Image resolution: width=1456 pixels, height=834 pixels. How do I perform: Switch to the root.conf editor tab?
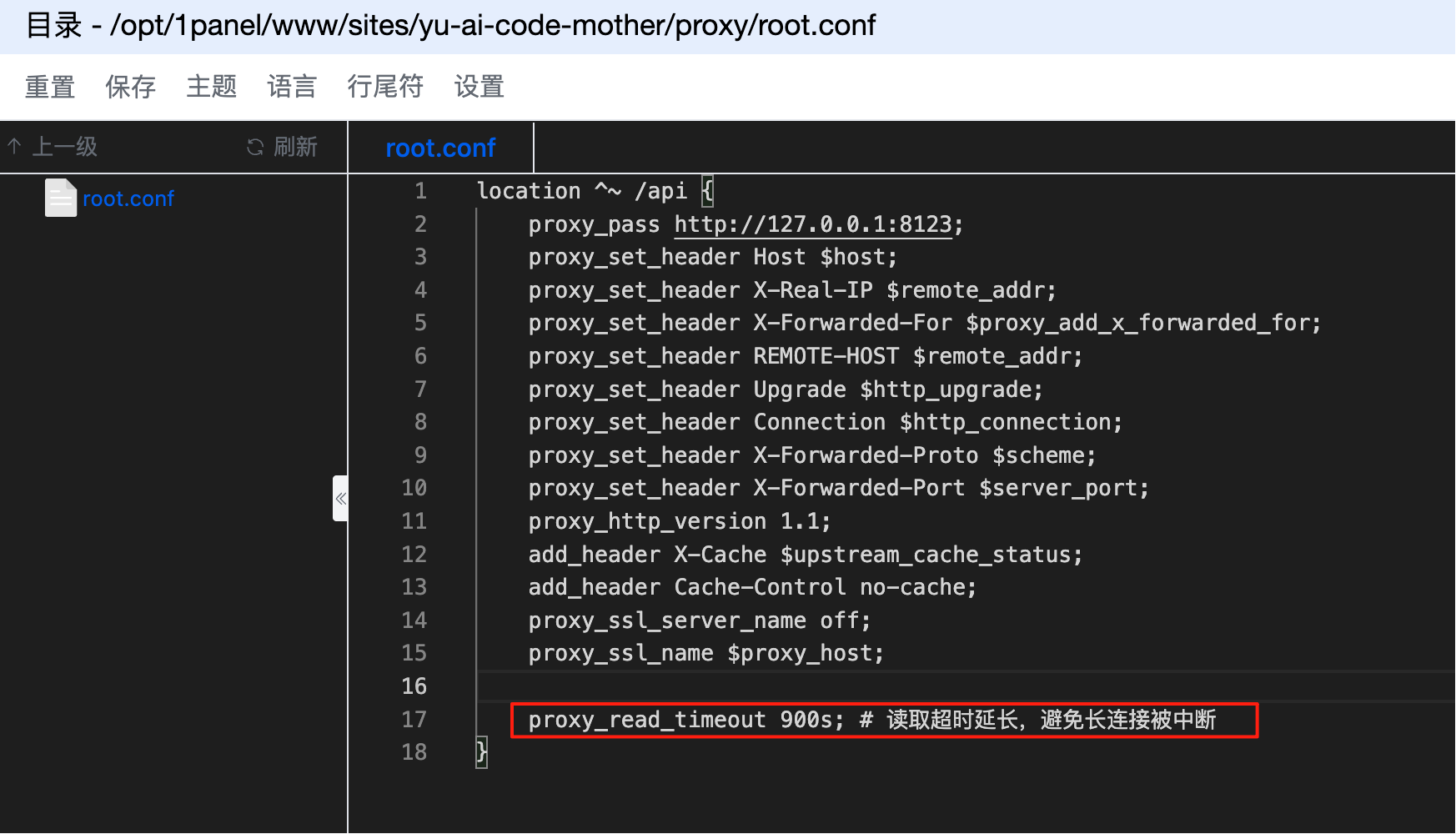[440, 148]
